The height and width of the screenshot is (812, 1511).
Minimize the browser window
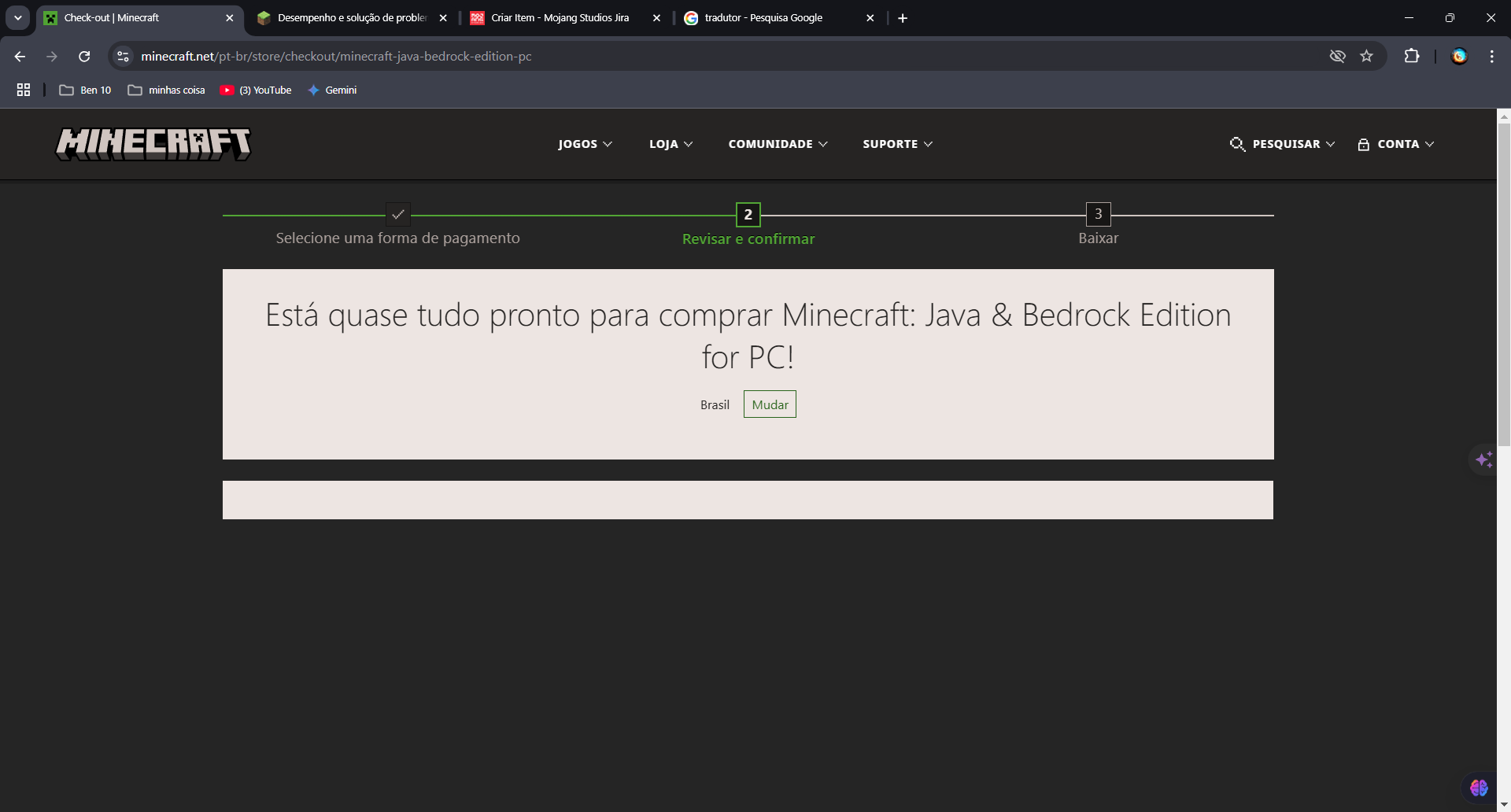tap(1409, 18)
